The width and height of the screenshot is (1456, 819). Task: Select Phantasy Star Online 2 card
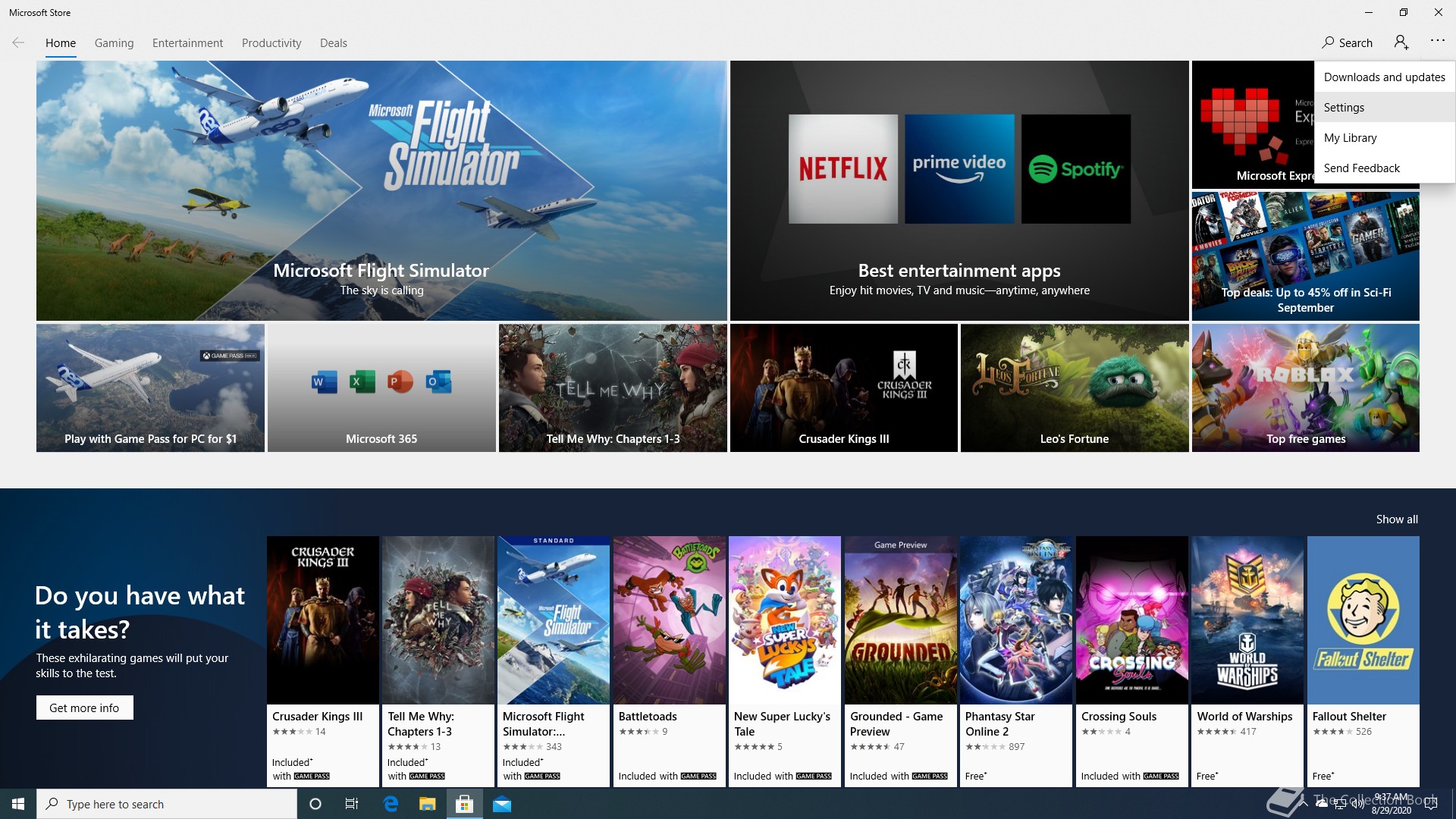[x=1016, y=661]
